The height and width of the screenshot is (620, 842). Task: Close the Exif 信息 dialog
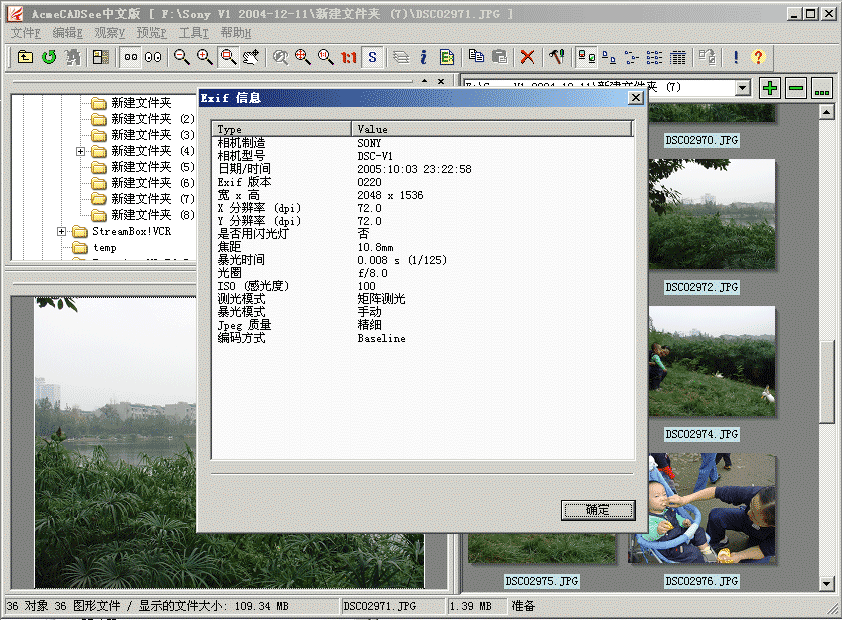[635, 98]
